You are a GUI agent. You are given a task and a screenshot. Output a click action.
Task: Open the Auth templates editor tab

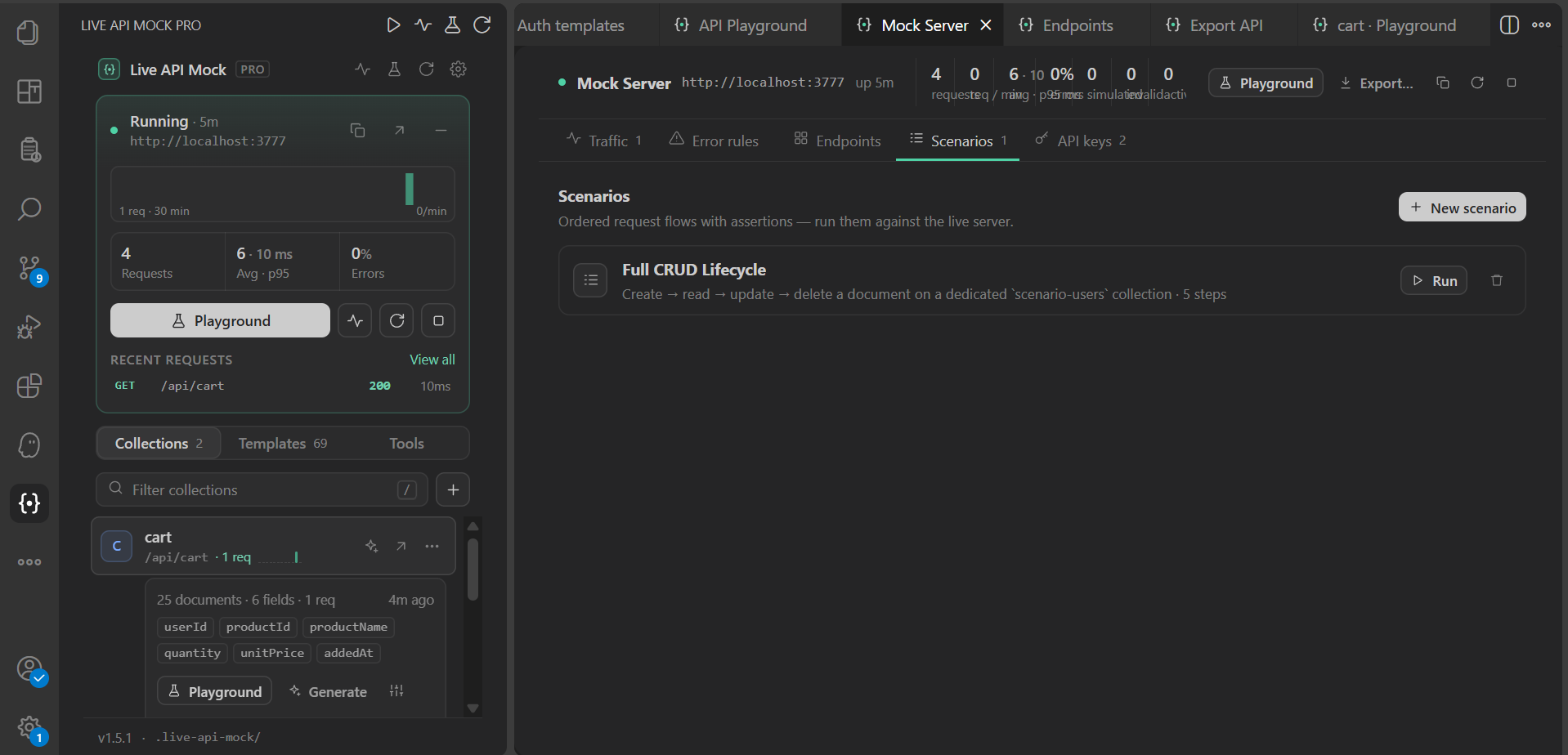coord(571,25)
